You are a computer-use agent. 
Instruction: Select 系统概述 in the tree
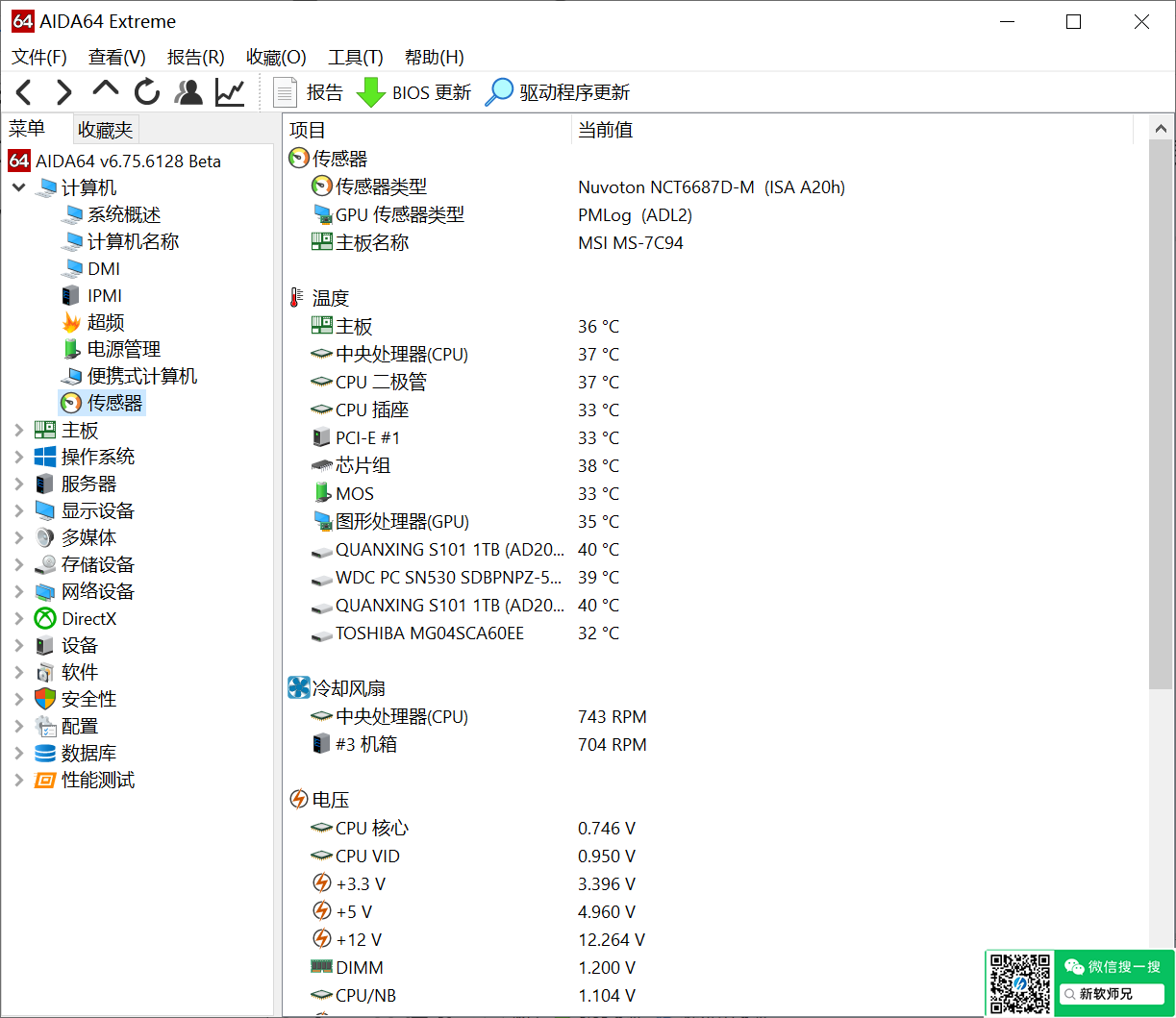click(123, 215)
